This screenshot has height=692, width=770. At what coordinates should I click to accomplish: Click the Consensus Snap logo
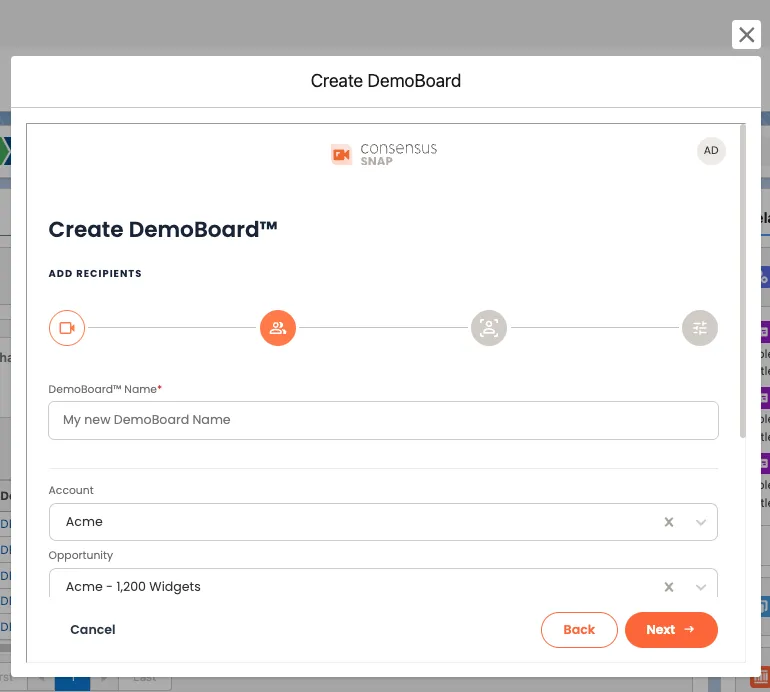point(384,154)
